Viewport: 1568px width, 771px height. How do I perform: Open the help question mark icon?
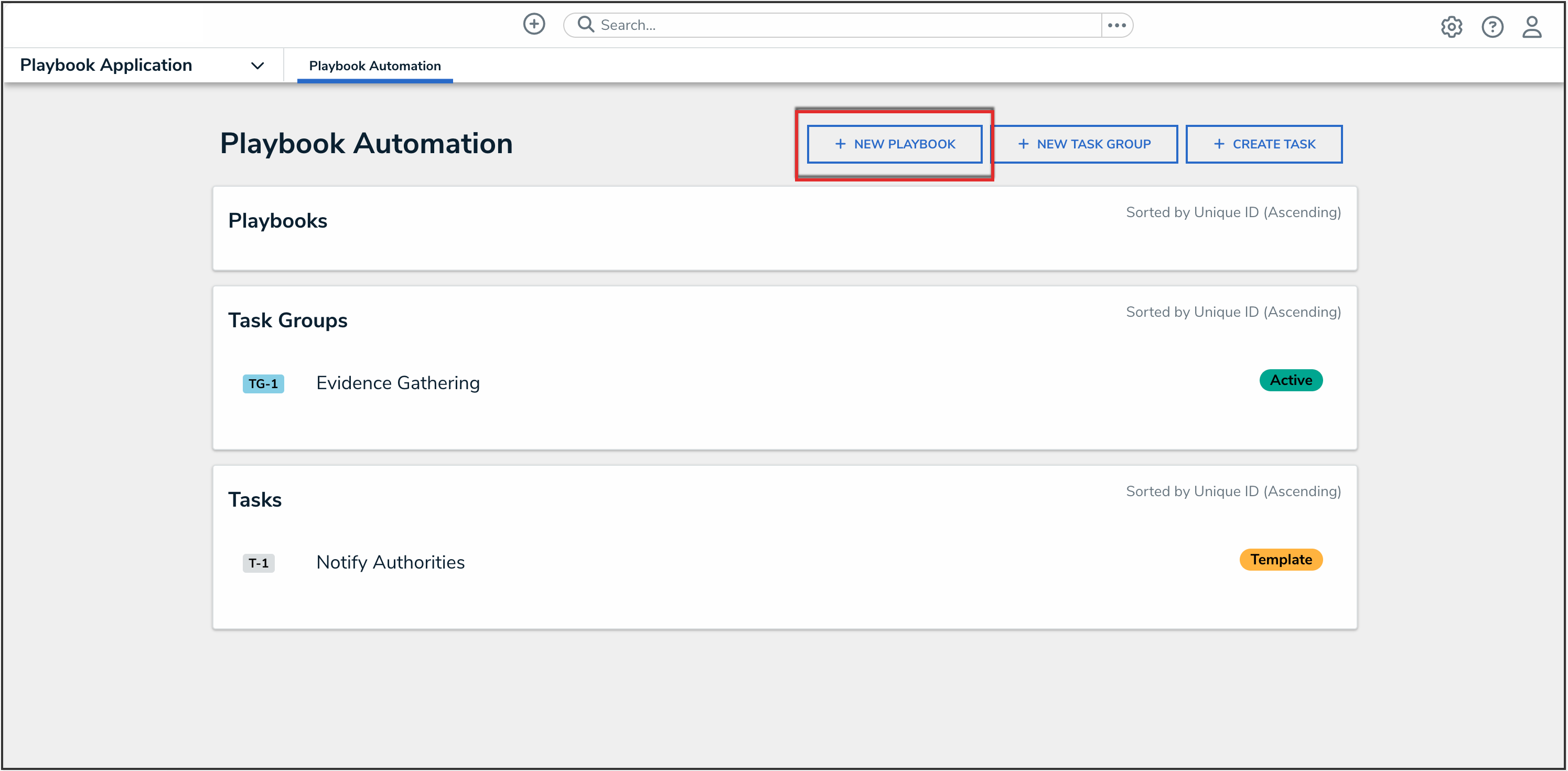(x=1492, y=27)
